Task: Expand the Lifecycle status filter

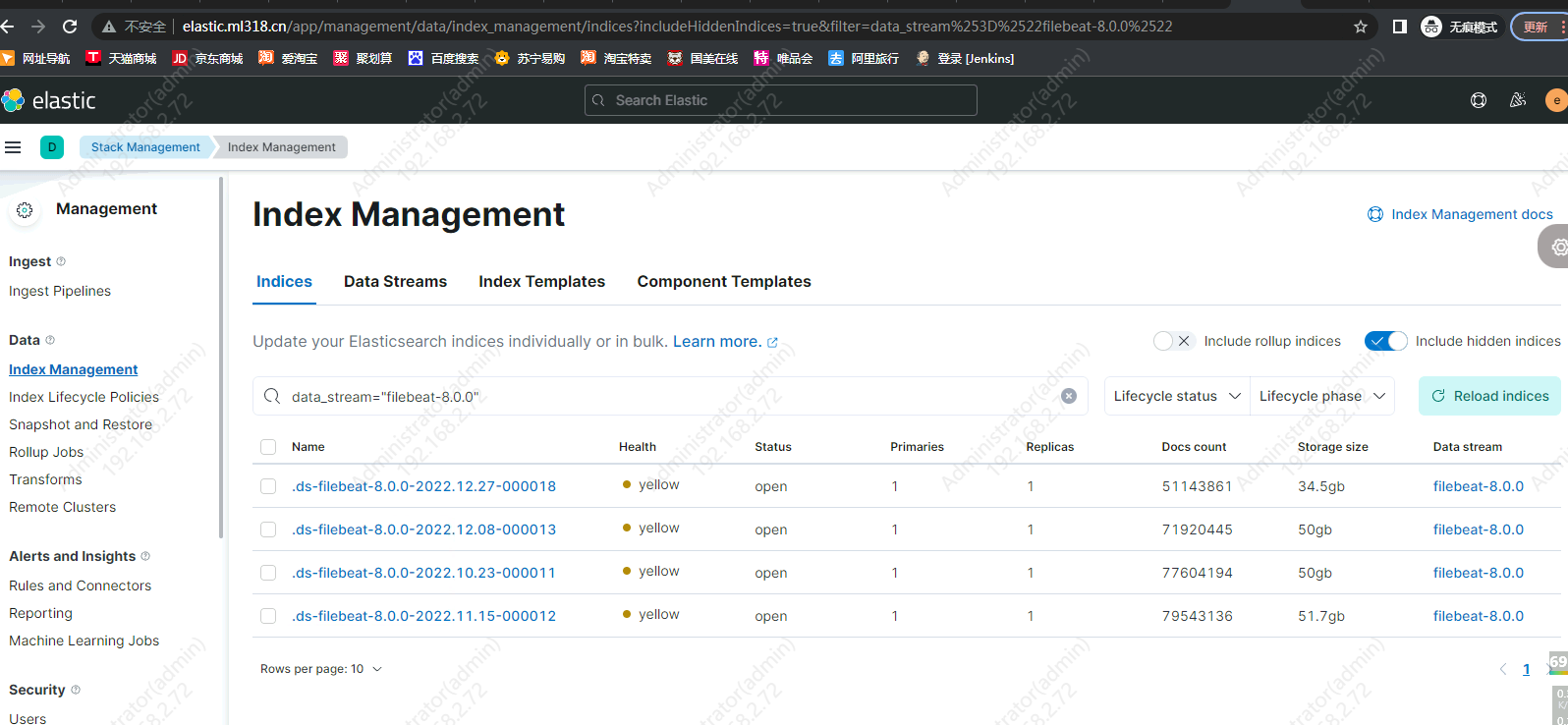Action: click(1176, 396)
